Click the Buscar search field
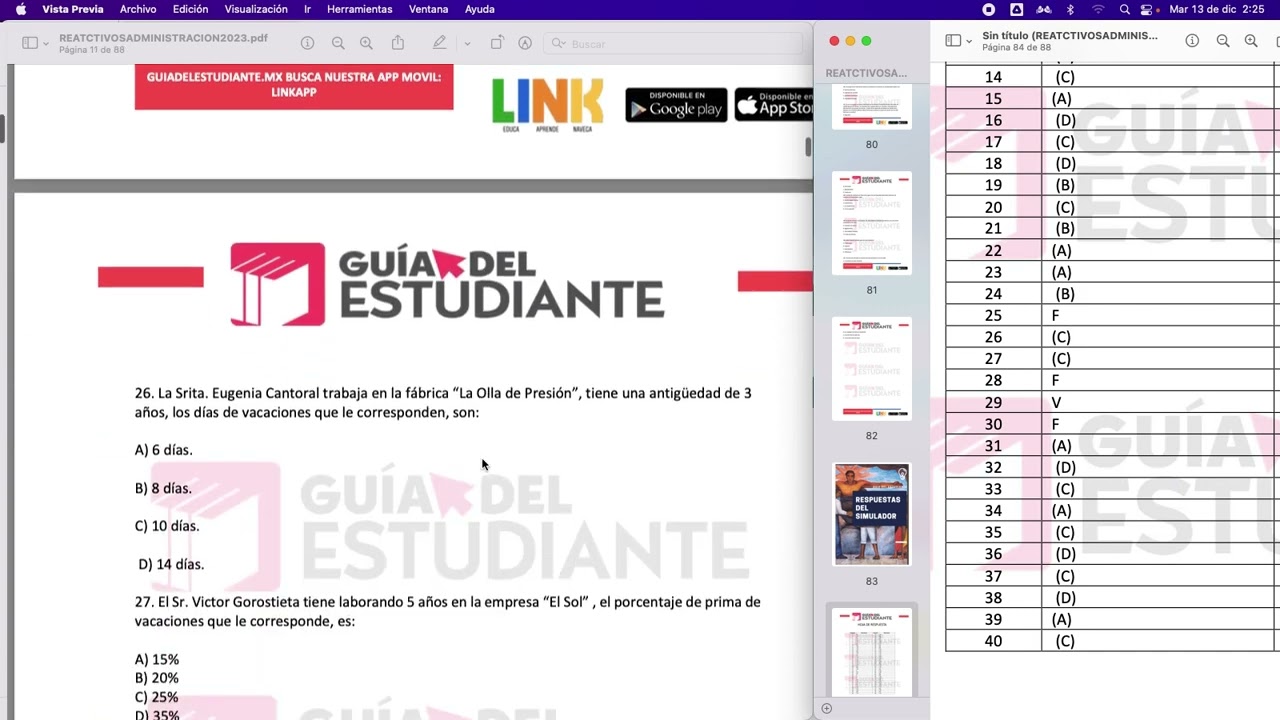This screenshot has width=1280, height=720. pyautogui.click(x=673, y=44)
